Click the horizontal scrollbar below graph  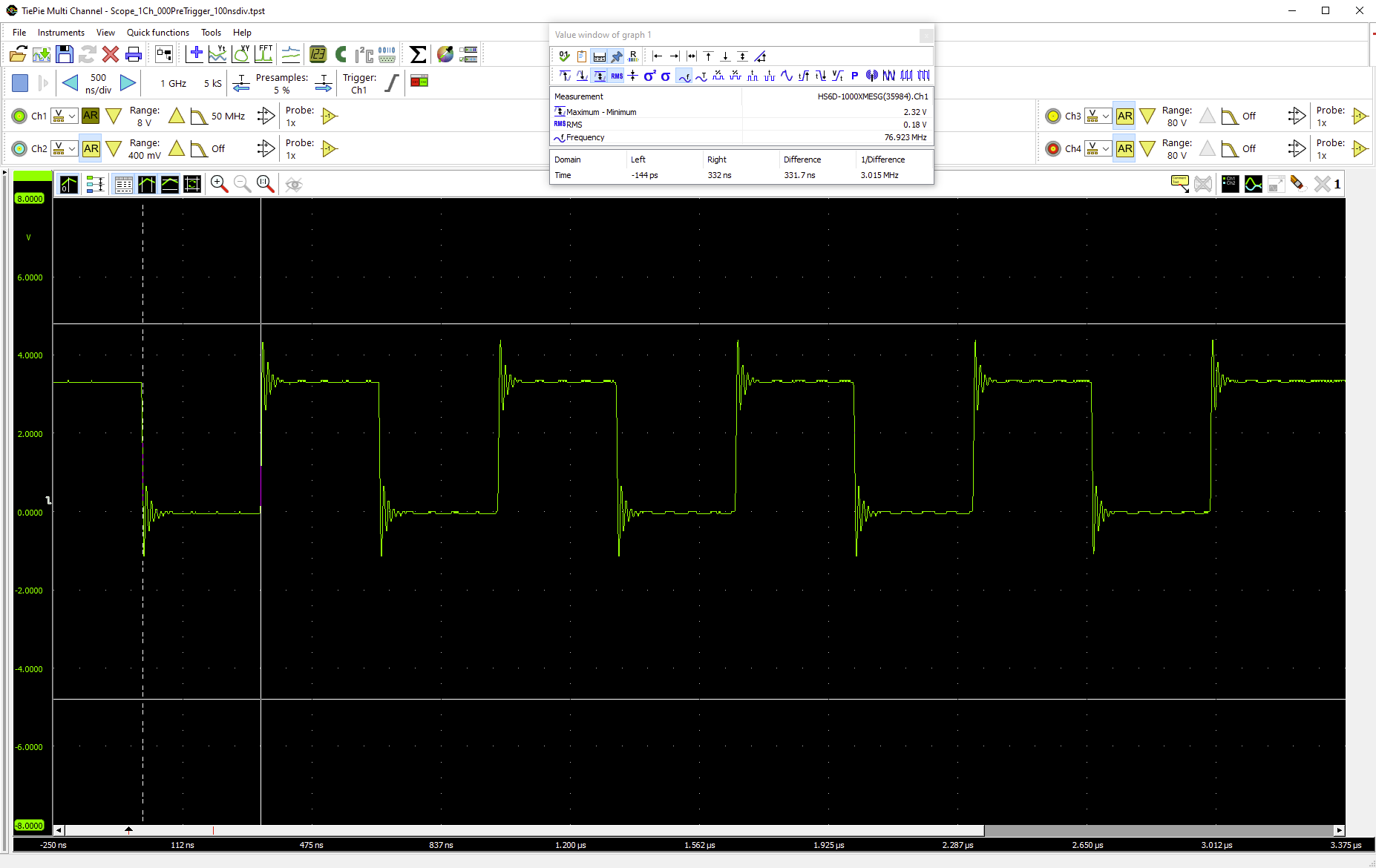699,830
